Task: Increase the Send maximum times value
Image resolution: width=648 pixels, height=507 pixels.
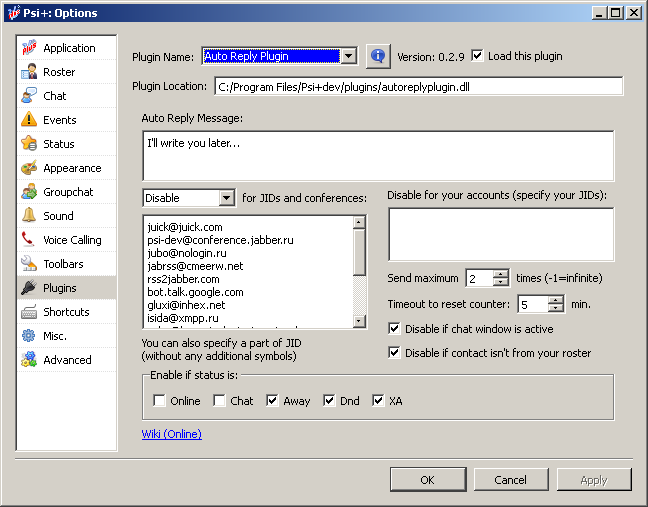Action: (x=502, y=274)
